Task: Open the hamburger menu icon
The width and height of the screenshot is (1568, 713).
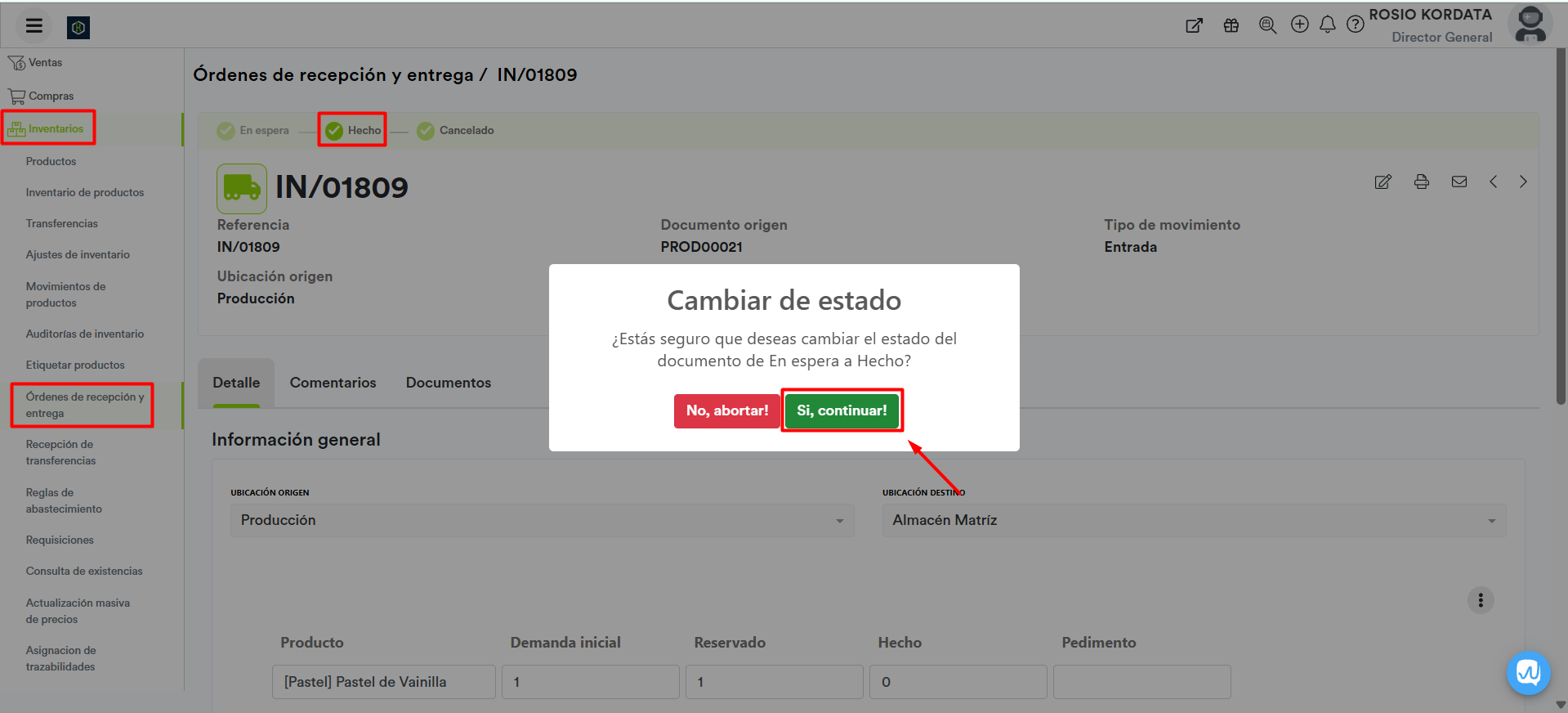Action: 34,26
